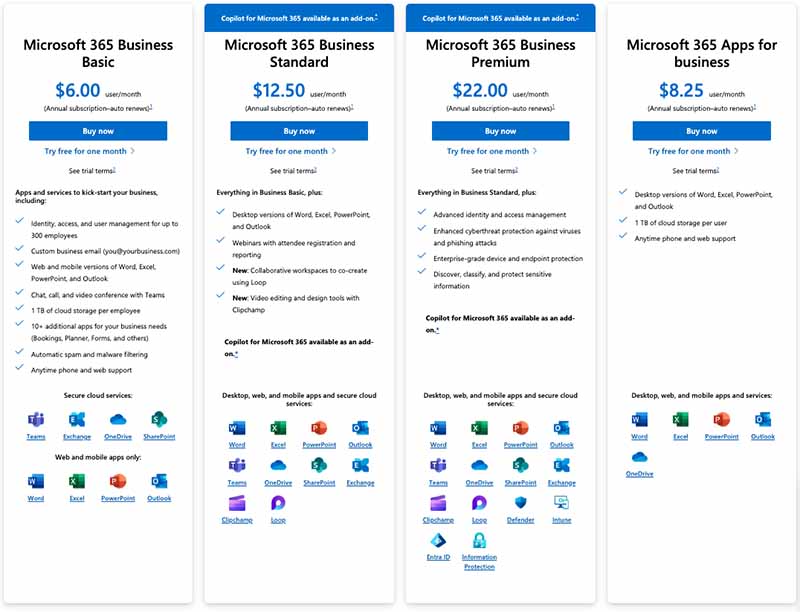
Task: Click "Enterprise-grade device and endpoint protection" feature
Action: (x=508, y=259)
